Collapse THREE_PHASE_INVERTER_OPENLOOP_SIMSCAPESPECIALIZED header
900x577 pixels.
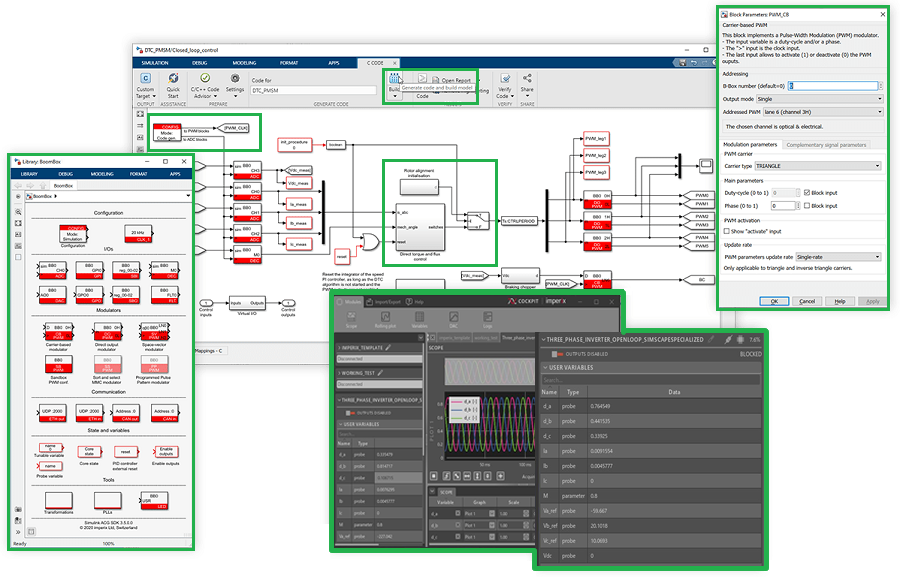[544, 339]
